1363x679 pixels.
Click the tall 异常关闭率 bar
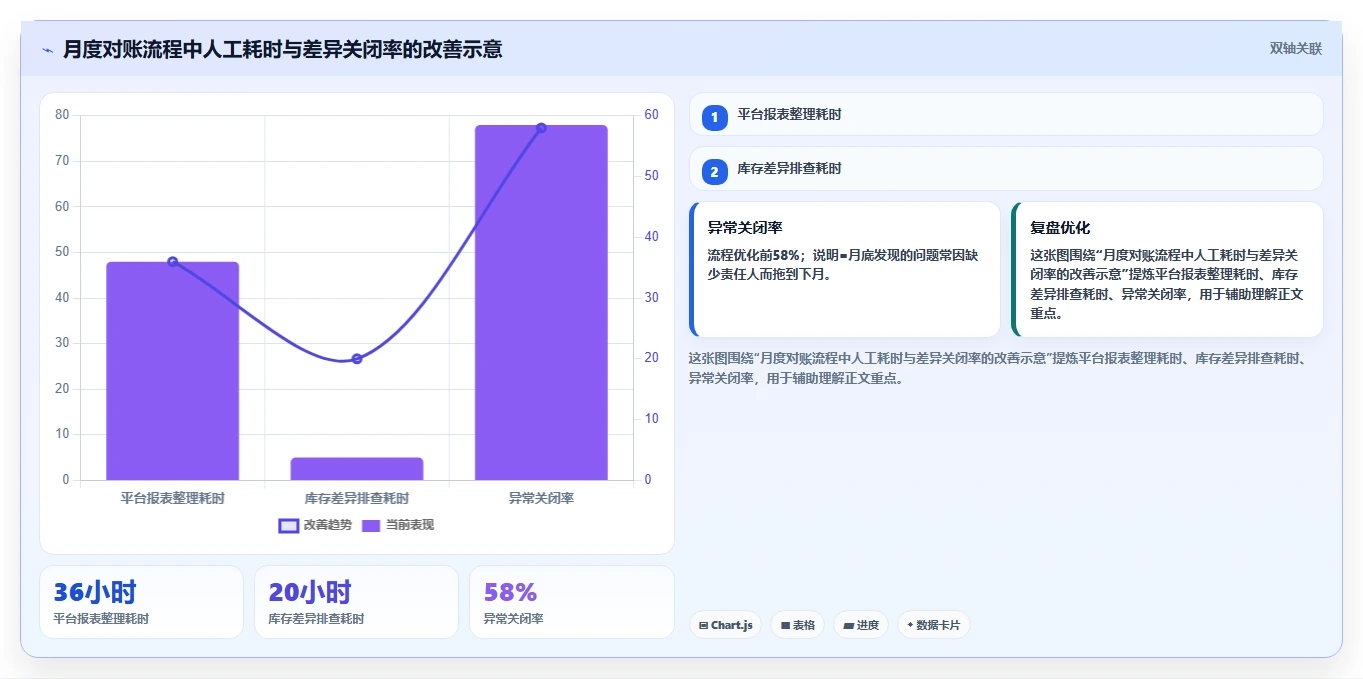[541, 303]
